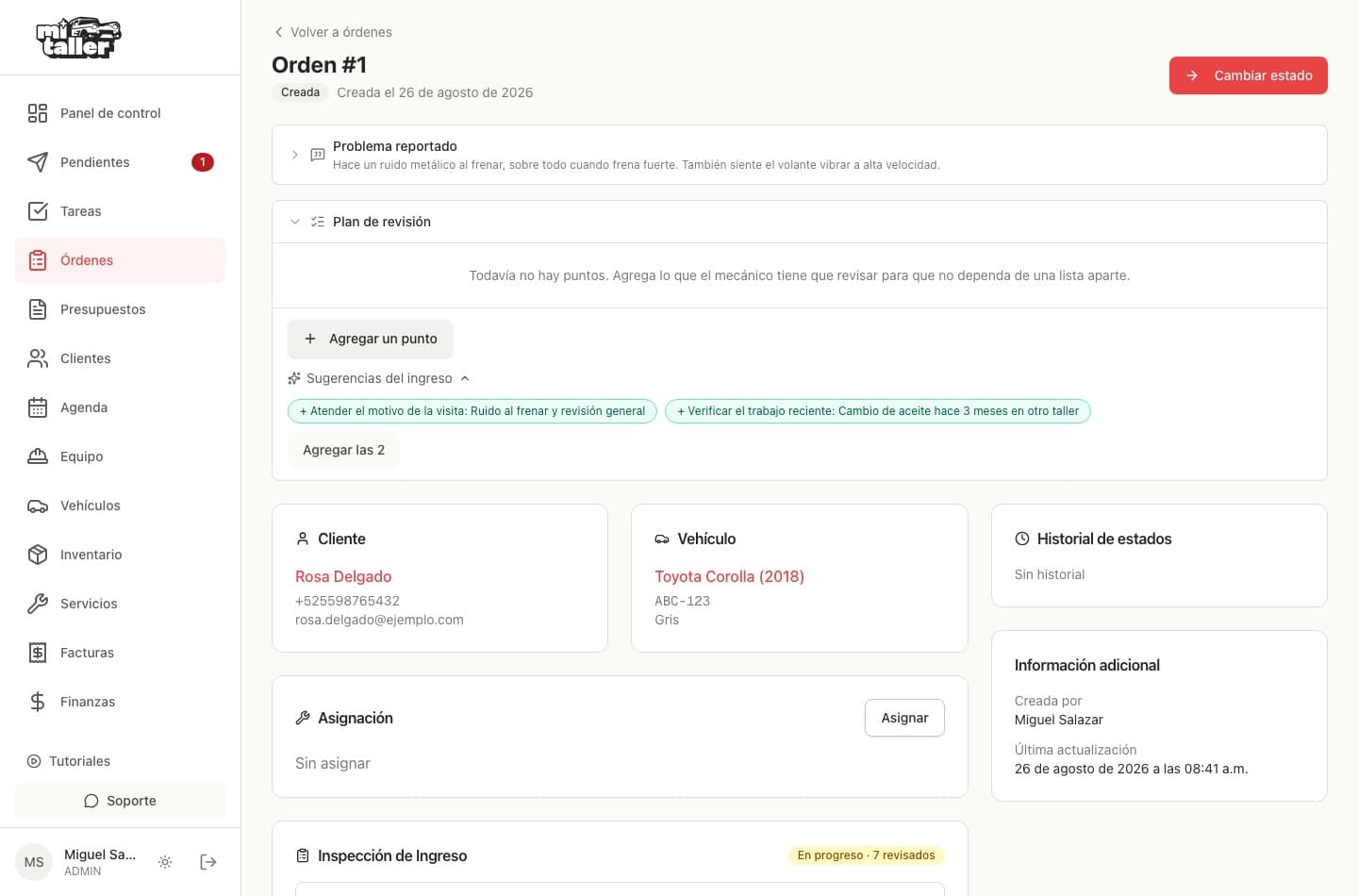Click the phone number +525598765432

(x=347, y=601)
